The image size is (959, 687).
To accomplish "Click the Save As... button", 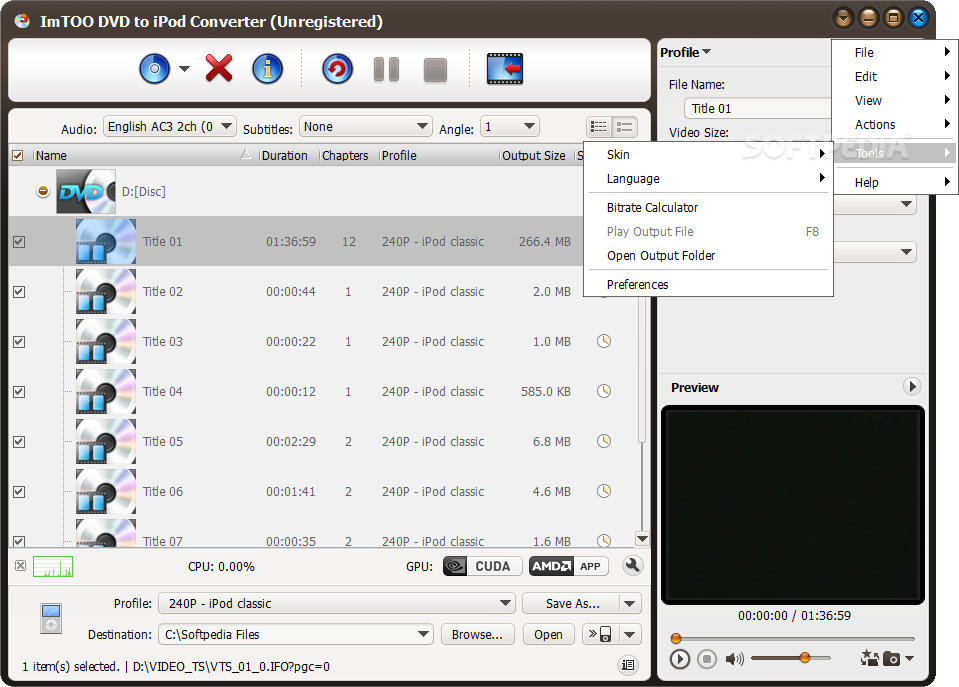I will point(571,603).
